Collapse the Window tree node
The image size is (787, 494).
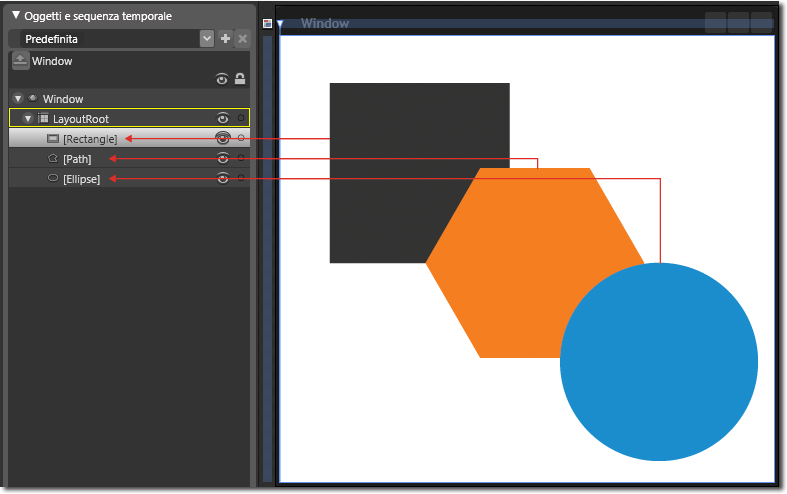click(x=18, y=99)
